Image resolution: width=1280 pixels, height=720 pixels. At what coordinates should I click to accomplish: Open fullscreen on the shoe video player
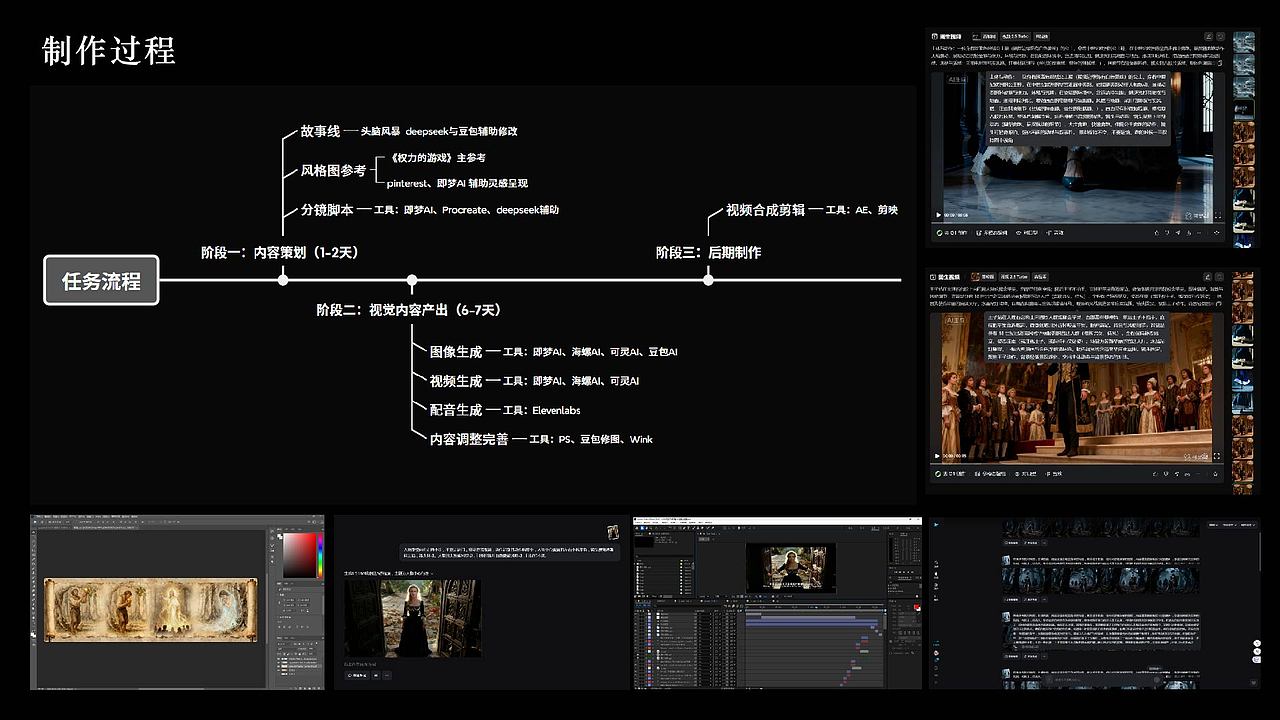click(1217, 215)
